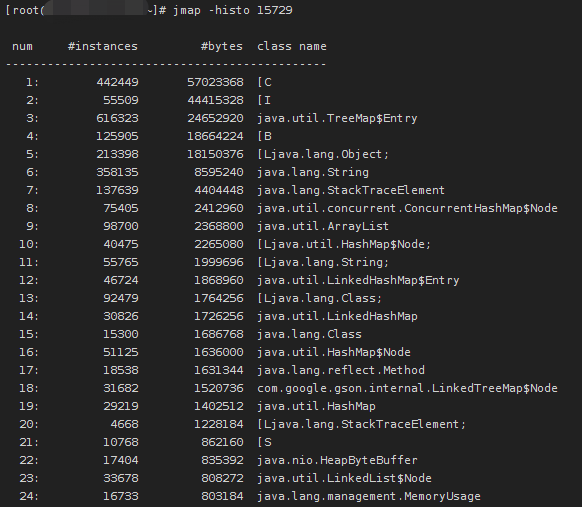This screenshot has height=507, width=582.
Task: Click the class name '[S'
Action: (x=264, y=442)
